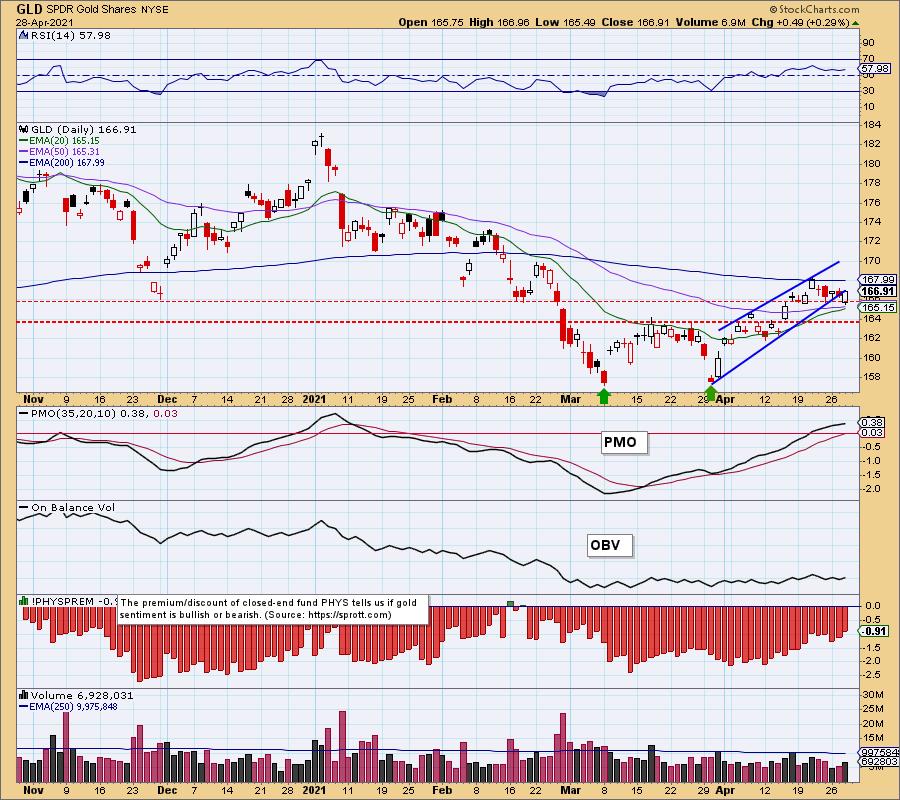Image resolution: width=900 pixels, height=800 pixels.
Task: Click the green histogram icon beside !PHYSPREM
Action: pos(24,601)
